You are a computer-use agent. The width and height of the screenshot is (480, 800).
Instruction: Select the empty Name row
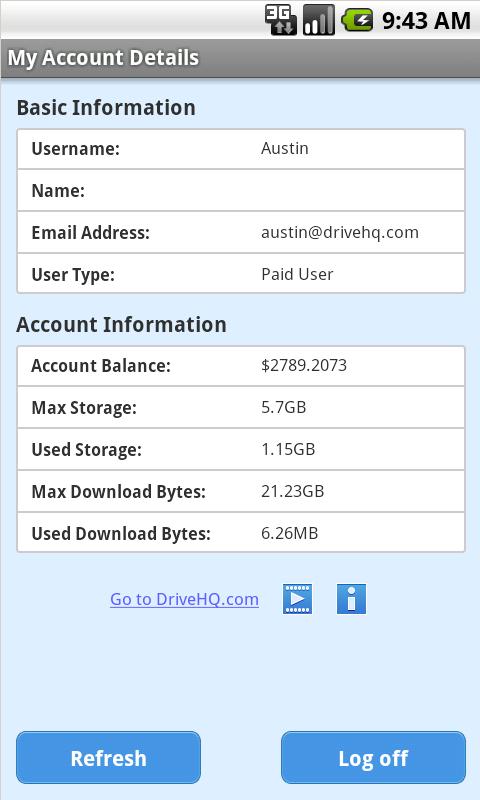[241, 190]
